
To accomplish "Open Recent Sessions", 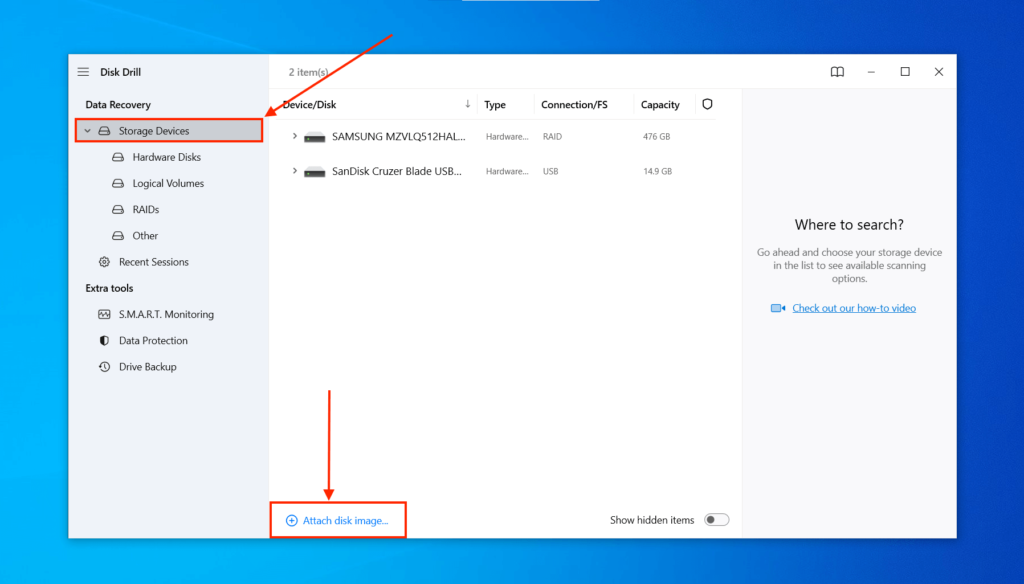I will pos(154,261).
